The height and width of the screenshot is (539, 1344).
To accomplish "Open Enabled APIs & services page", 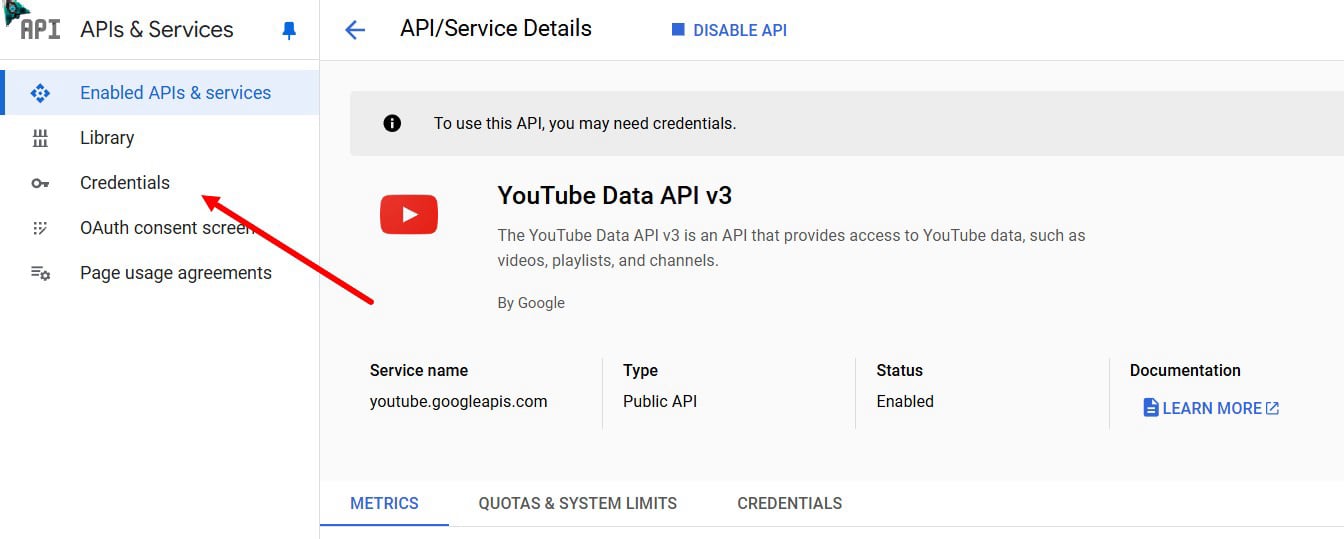I will coord(160,93).
